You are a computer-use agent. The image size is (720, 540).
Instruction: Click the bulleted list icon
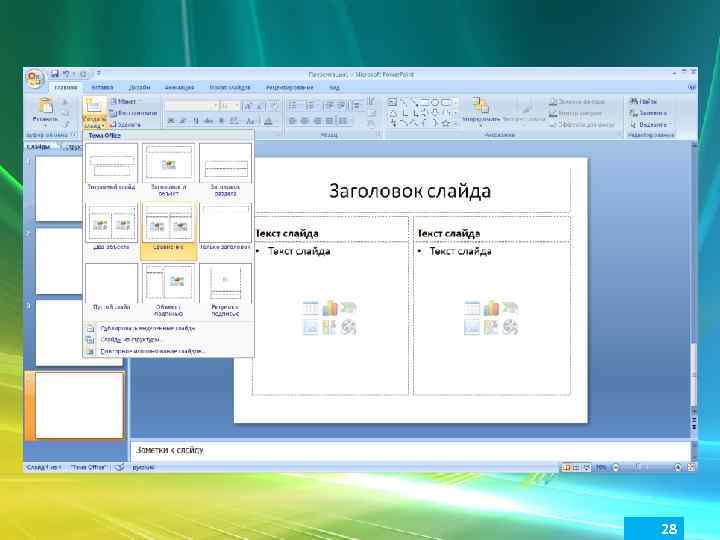click(293, 106)
